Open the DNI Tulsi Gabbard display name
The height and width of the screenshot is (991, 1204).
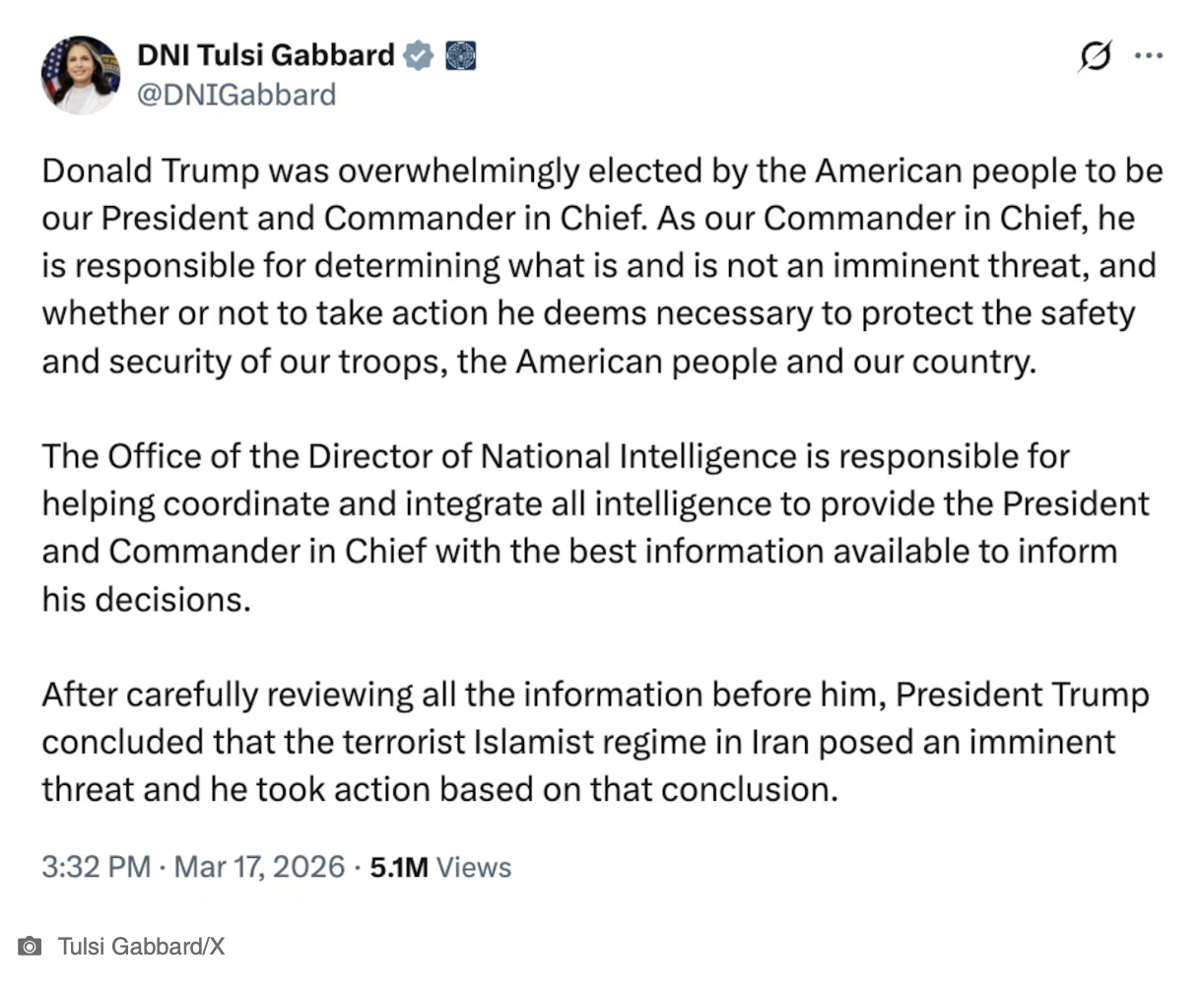[x=265, y=55]
